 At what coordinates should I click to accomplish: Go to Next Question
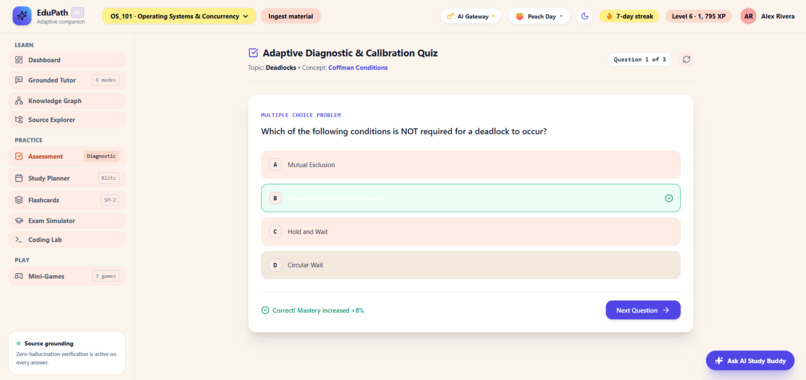[643, 310]
